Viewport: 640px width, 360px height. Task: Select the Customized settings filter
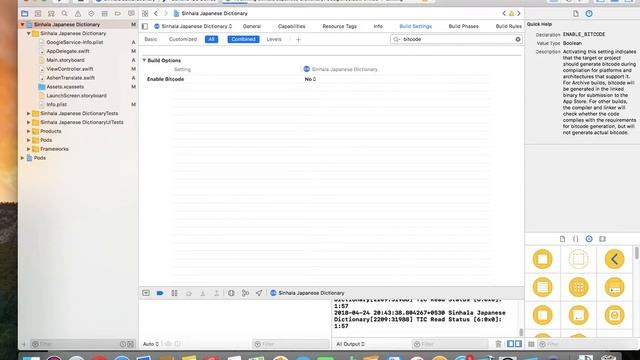click(183, 39)
